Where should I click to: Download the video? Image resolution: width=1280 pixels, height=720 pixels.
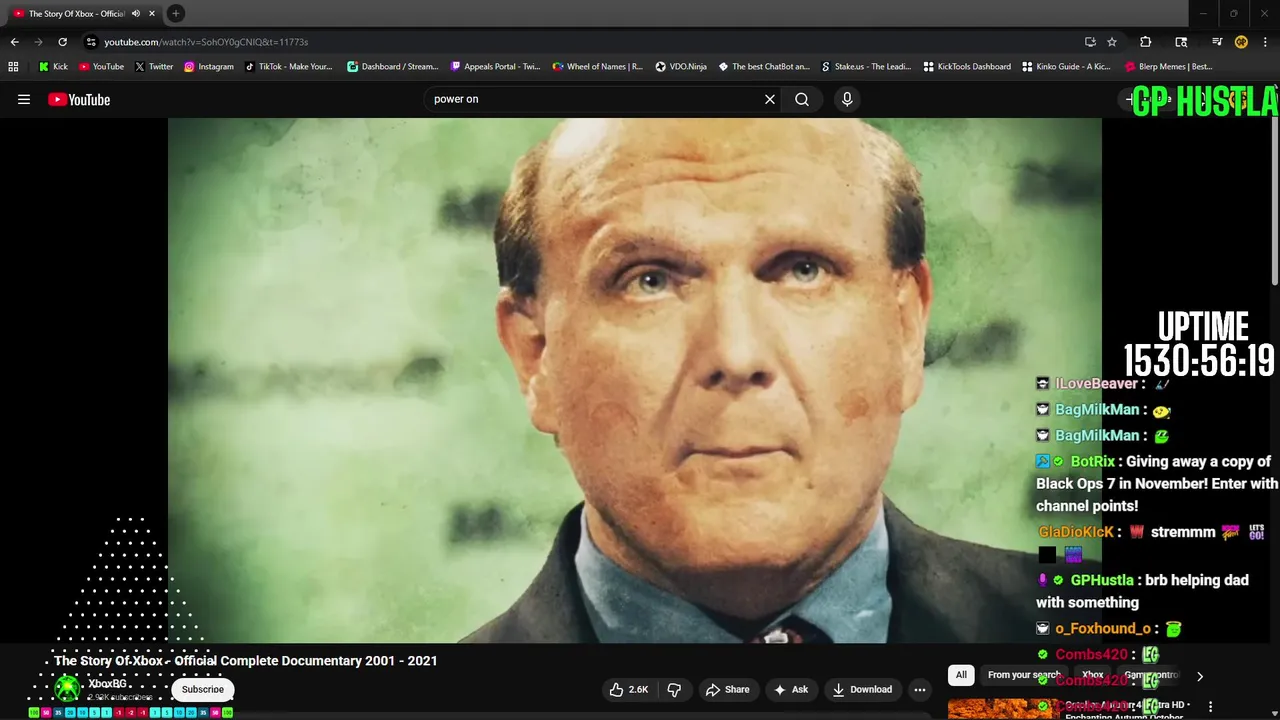(862, 689)
